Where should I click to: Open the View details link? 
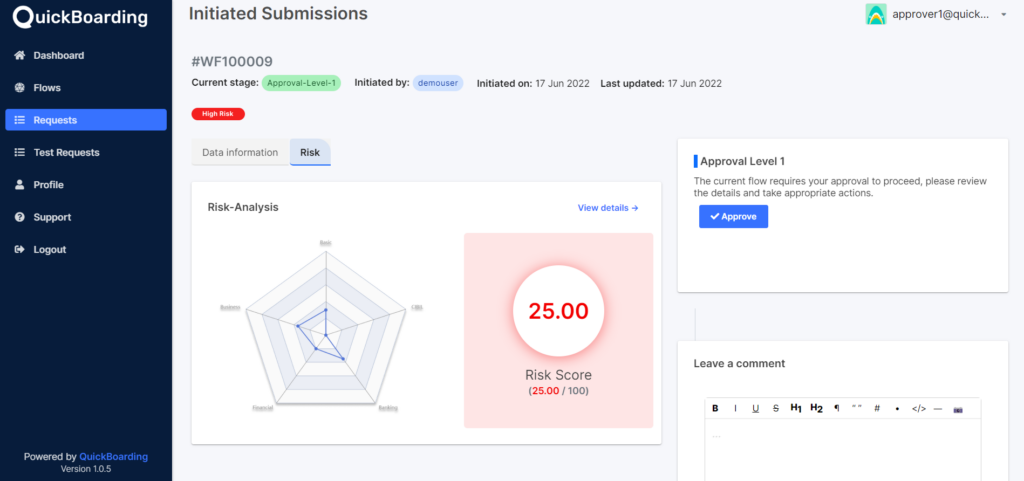(x=607, y=208)
